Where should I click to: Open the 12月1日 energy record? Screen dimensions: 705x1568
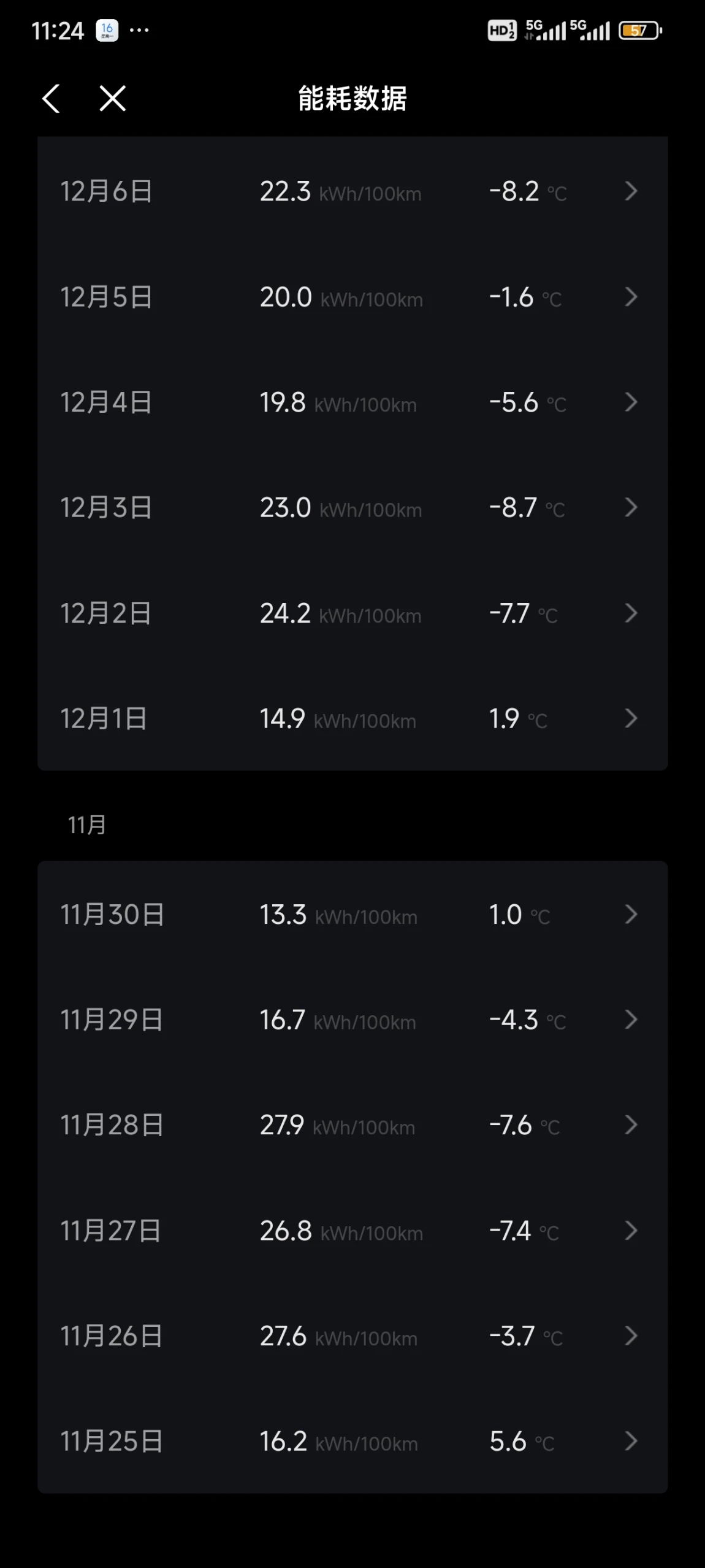[352, 718]
